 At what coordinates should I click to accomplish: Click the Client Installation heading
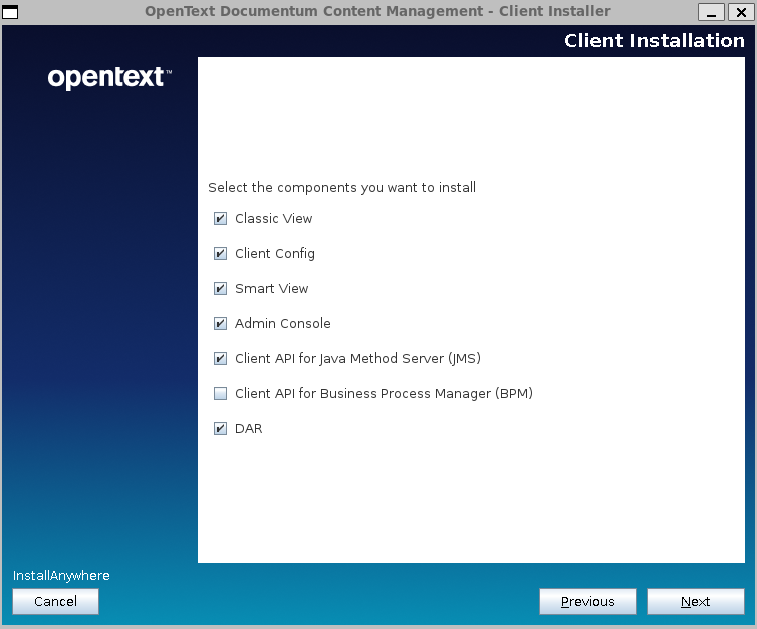654,41
